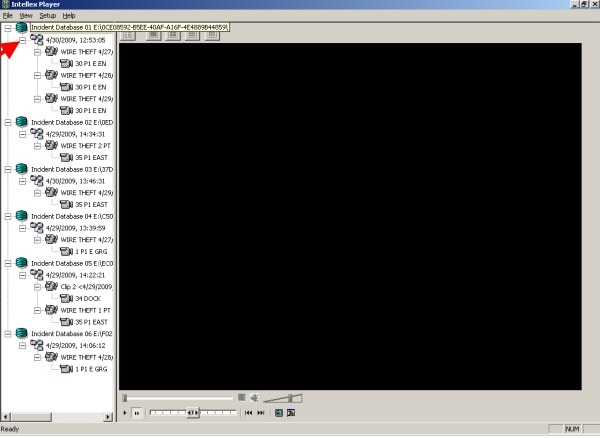Open the File menu
Screen dimensions: 600x438
(8, 16)
